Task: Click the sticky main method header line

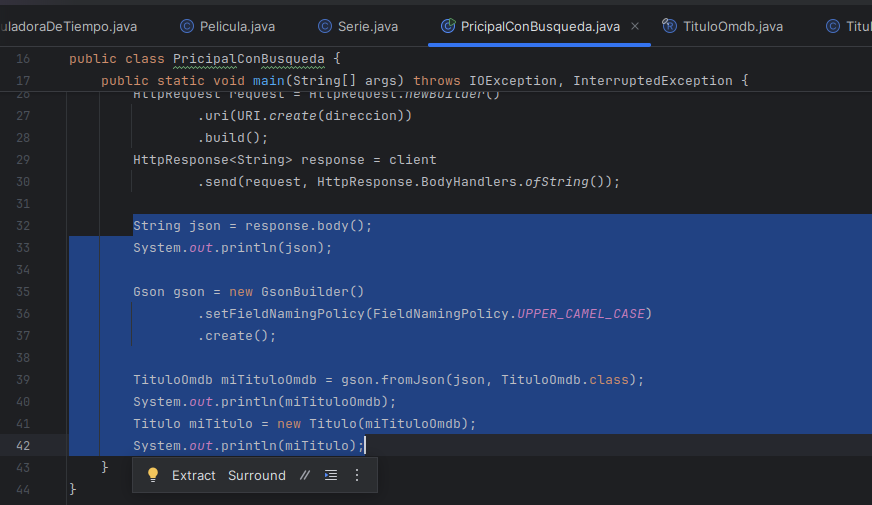Action: click(425, 81)
